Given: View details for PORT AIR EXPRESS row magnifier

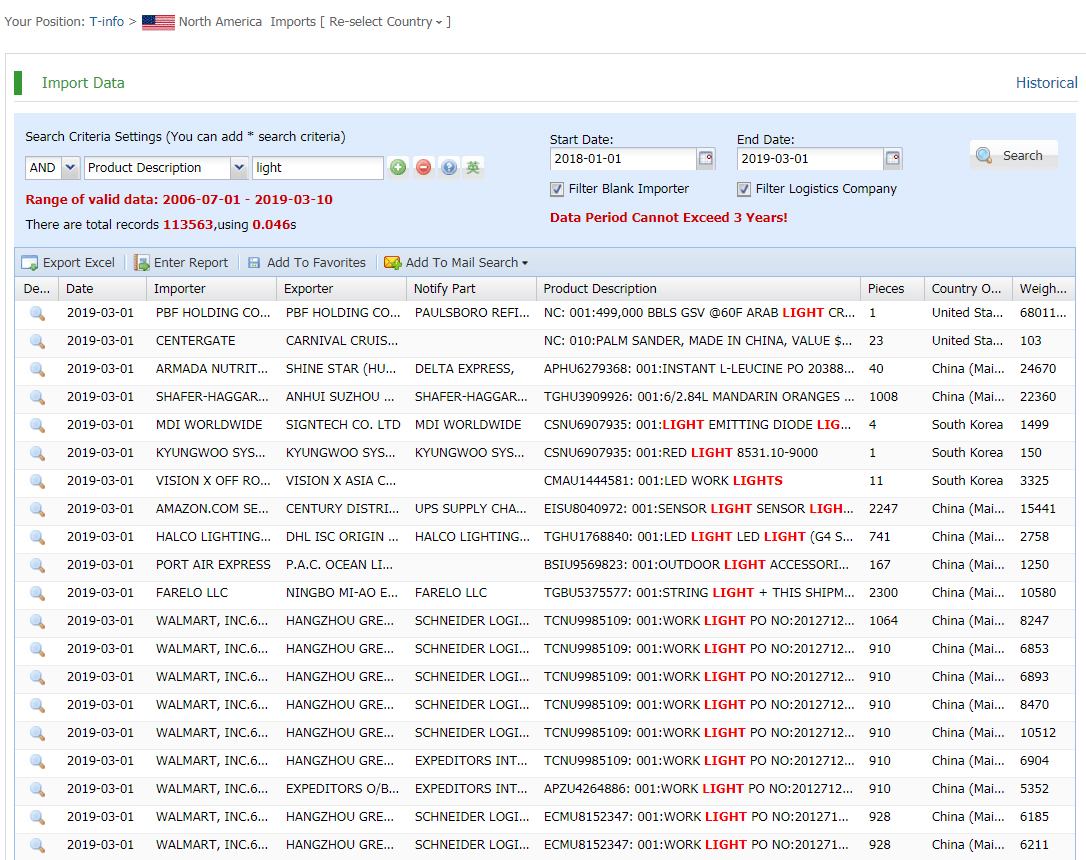Looking at the screenshot, I should [37, 565].
